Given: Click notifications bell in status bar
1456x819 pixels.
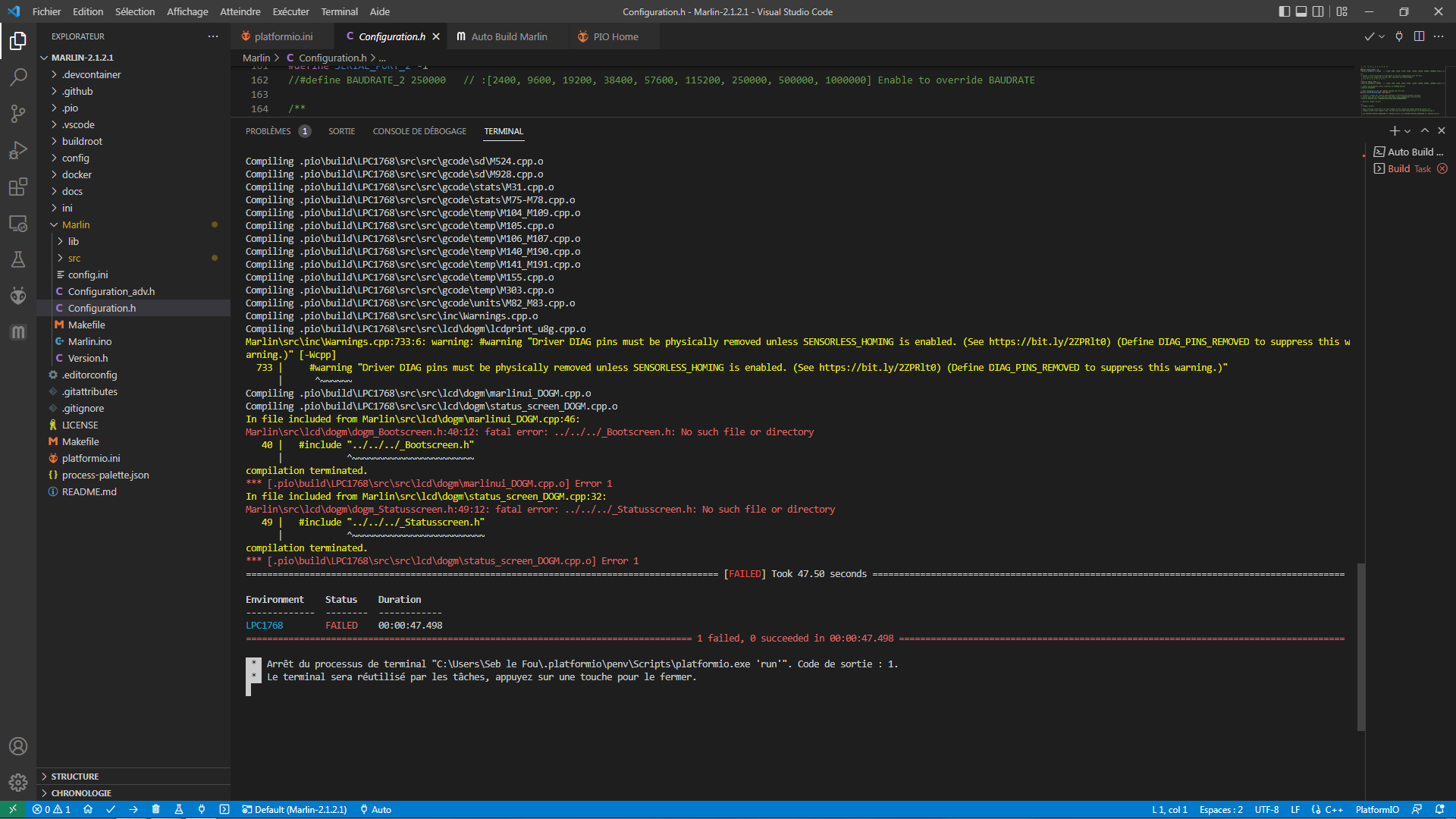Looking at the screenshot, I should pos(1439,809).
